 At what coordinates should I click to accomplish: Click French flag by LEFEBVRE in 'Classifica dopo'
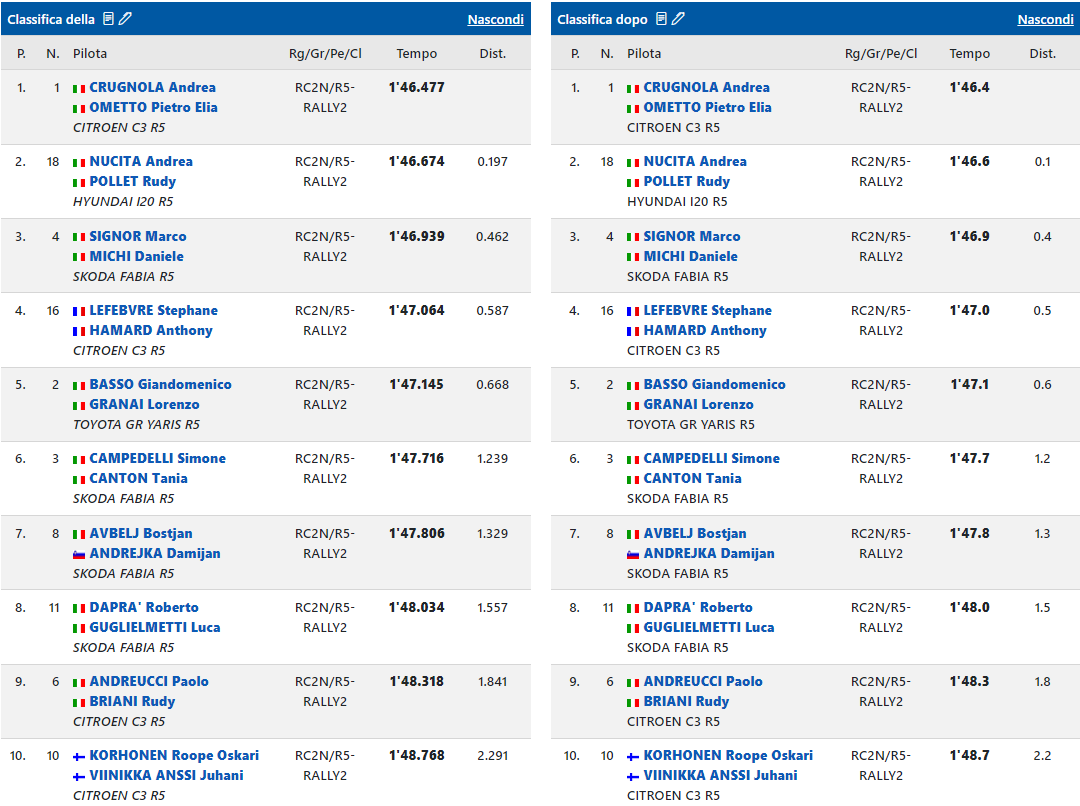(x=633, y=311)
